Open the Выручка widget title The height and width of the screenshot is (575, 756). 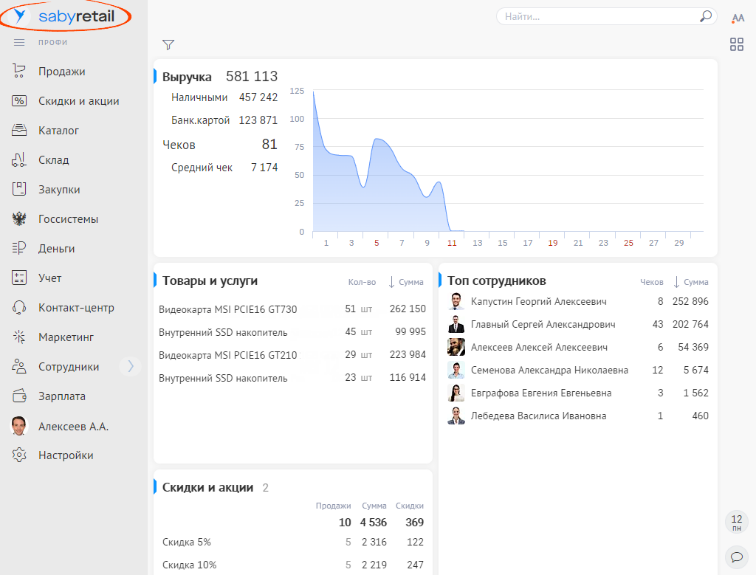[x=187, y=76]
